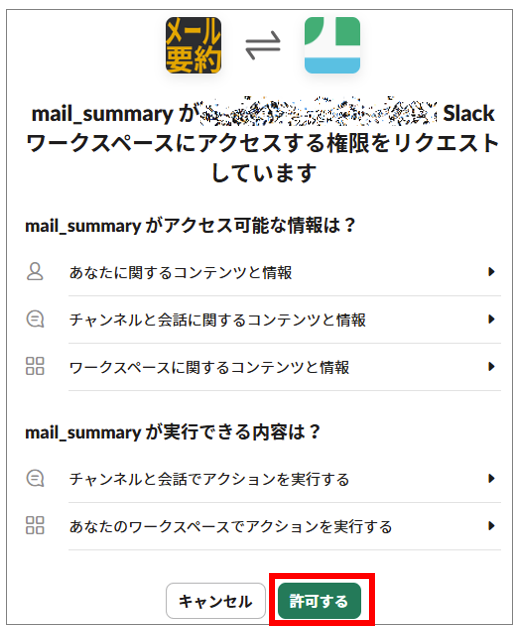Open the あなたのワークスペースでアクションを実行する row
518x628 pixels.
click(263, 526)
